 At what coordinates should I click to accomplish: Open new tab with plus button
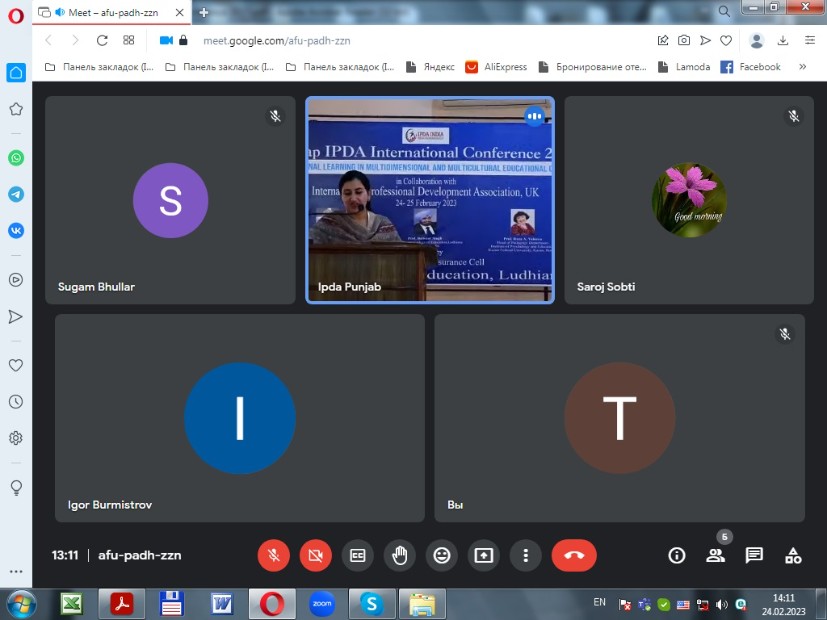pos(204,12)
